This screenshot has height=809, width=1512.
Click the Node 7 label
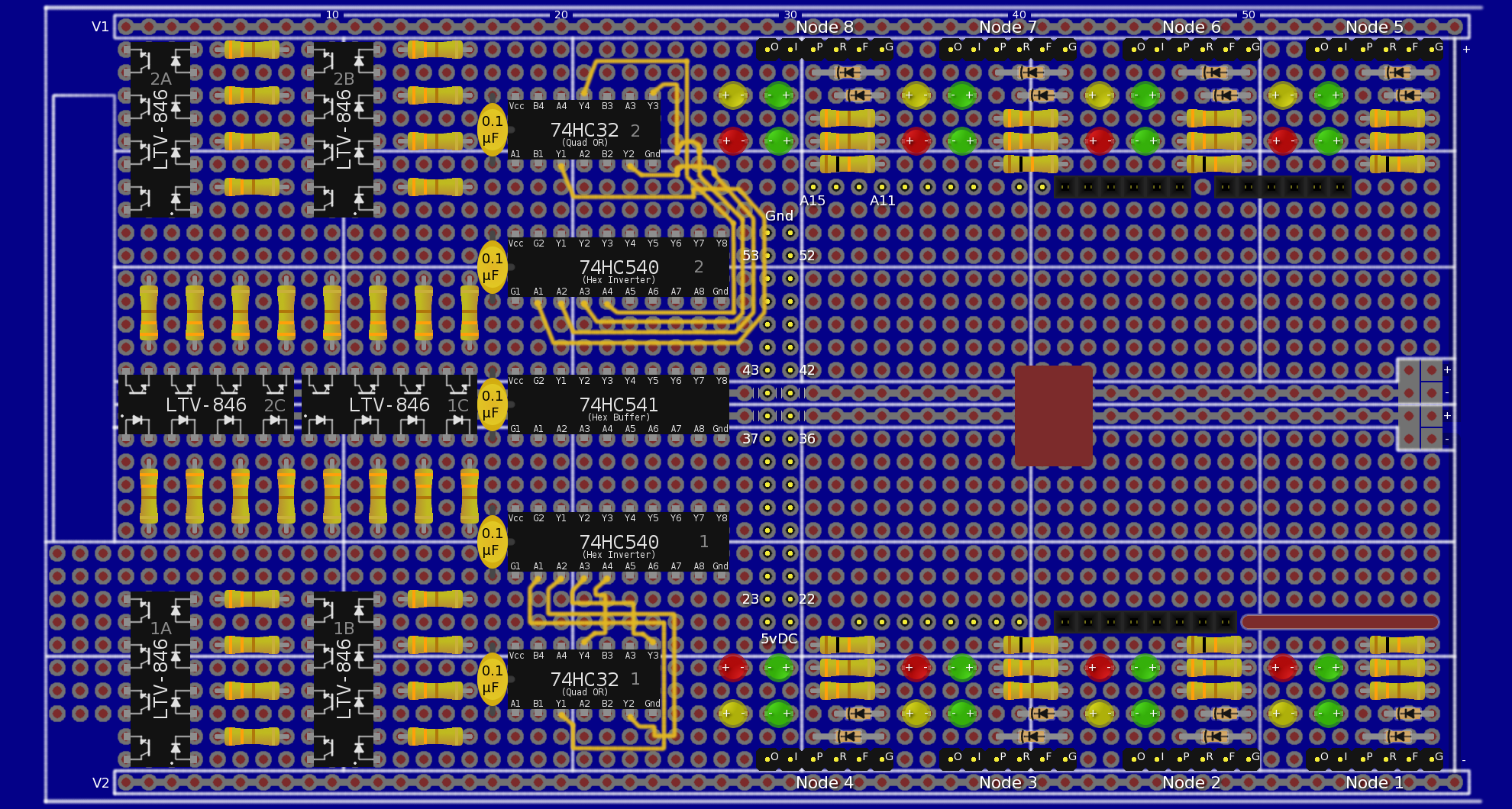1008,27
